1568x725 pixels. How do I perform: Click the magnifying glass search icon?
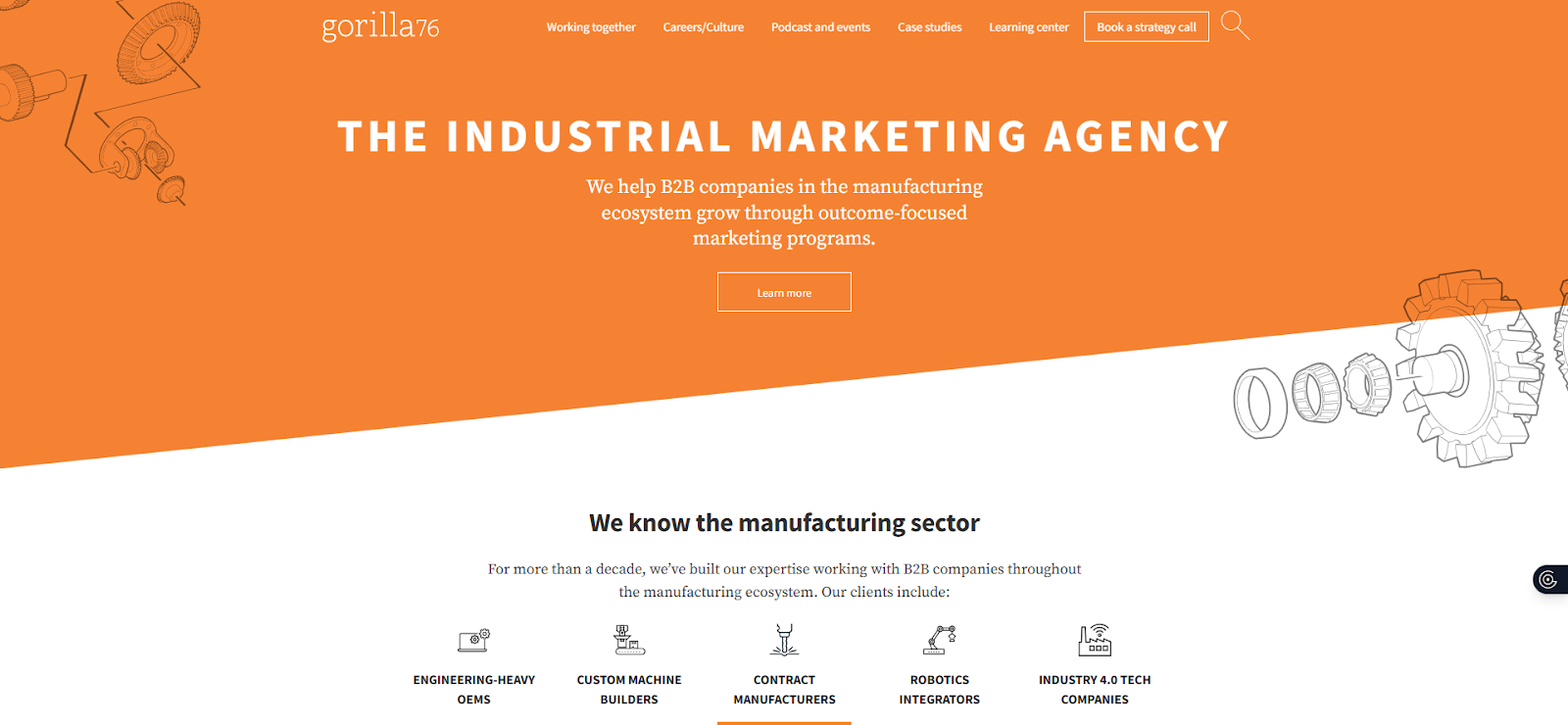1235,25
